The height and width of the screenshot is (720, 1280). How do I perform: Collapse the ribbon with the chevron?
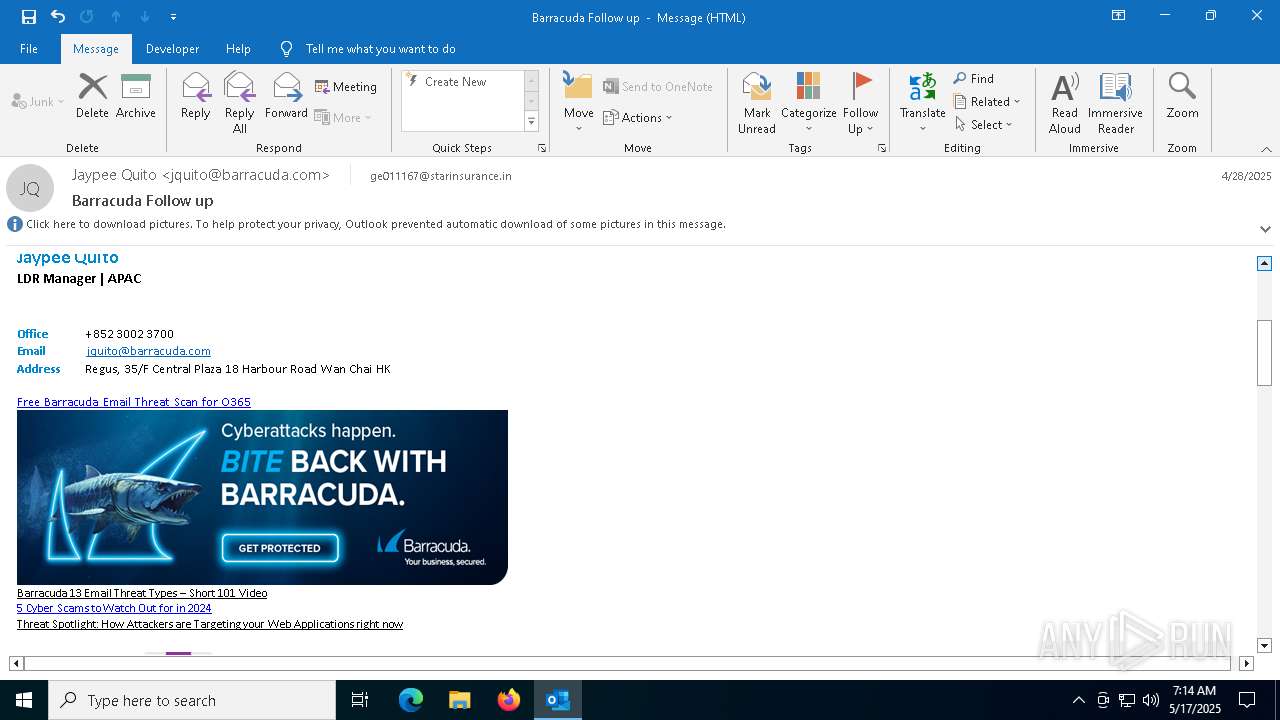(x=1266, y=149)
